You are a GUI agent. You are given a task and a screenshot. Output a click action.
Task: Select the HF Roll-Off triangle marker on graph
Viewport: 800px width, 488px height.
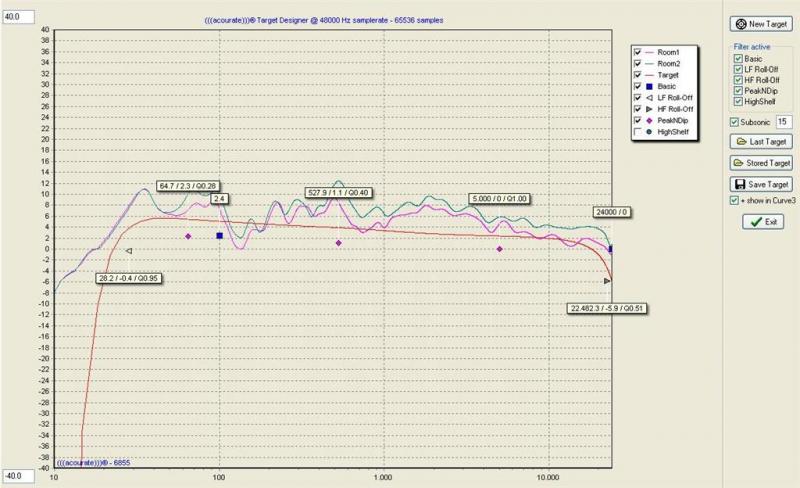point(607,281)
